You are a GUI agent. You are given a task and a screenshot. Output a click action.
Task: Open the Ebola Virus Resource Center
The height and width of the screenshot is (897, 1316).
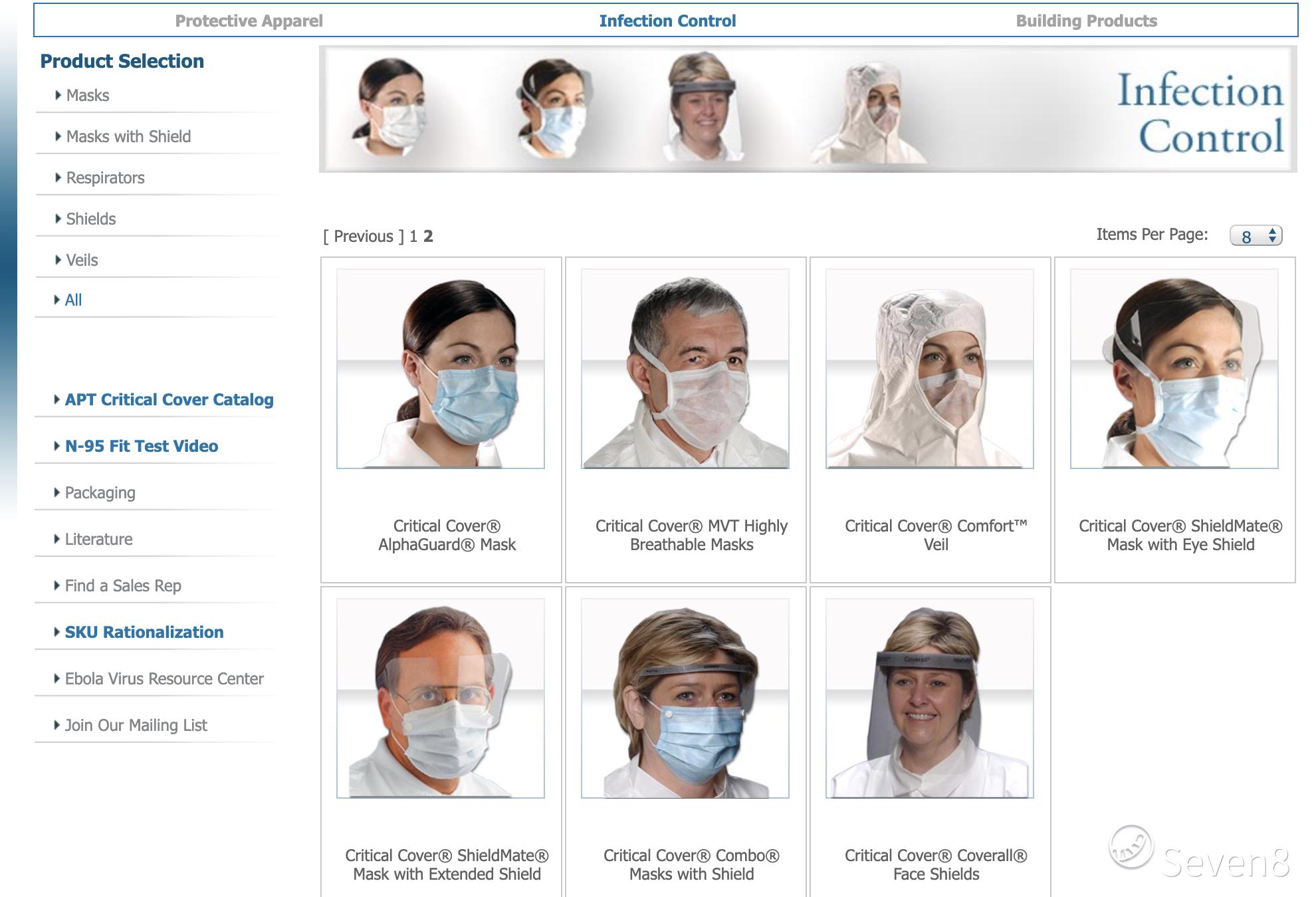coord(164,678)
